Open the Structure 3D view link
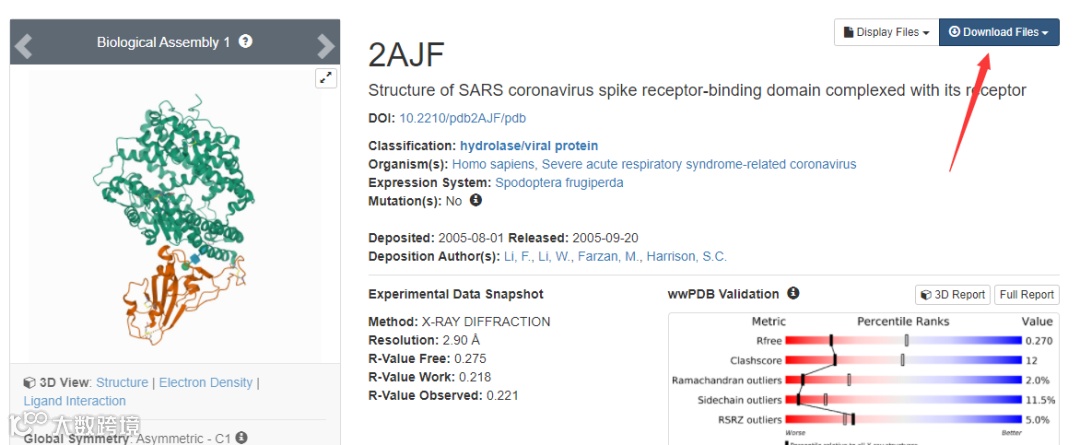The image size is (1080, 445). [122, 382]
